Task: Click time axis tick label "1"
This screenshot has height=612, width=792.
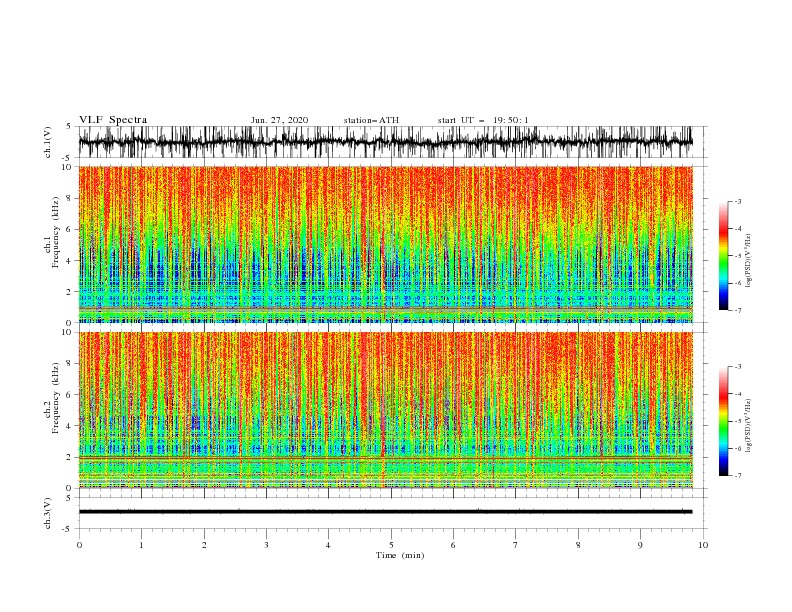Action: click(141, 545)
